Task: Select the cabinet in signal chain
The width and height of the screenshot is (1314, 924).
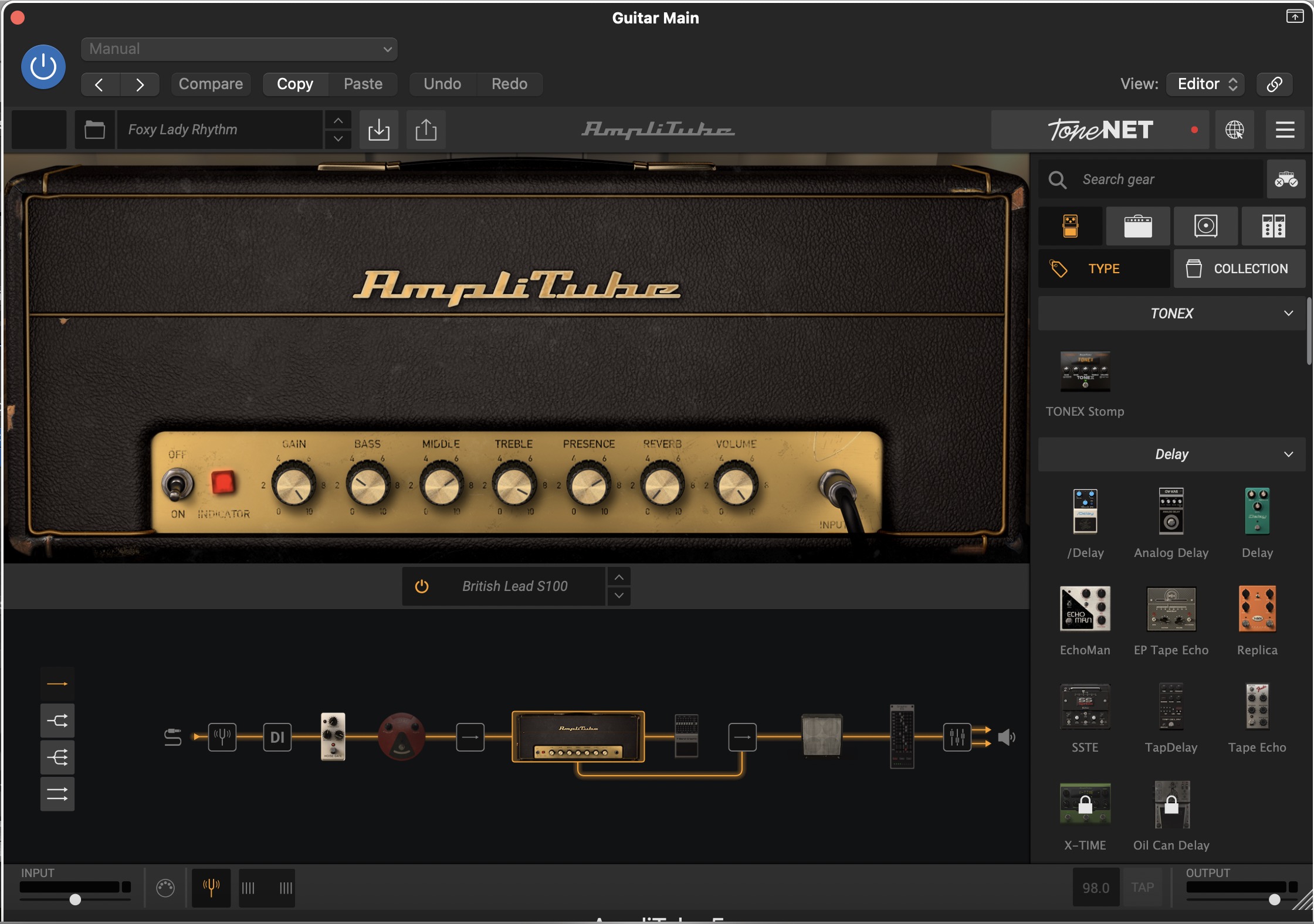Action: tap(822, 736)
